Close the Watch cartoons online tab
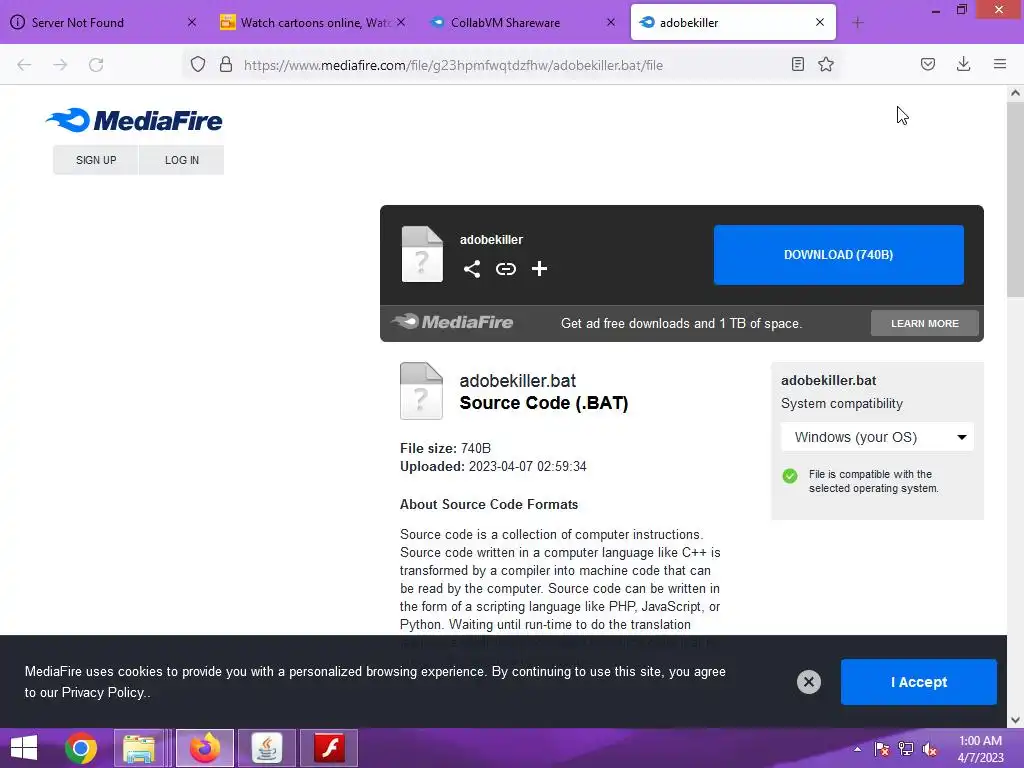Image resolution: width=1024 pixels, height=768 pixels. tap(401, 23)
